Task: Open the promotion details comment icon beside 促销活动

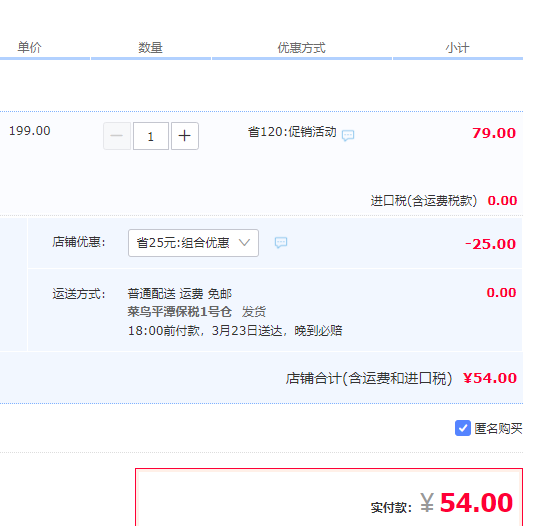Action: 348,135
